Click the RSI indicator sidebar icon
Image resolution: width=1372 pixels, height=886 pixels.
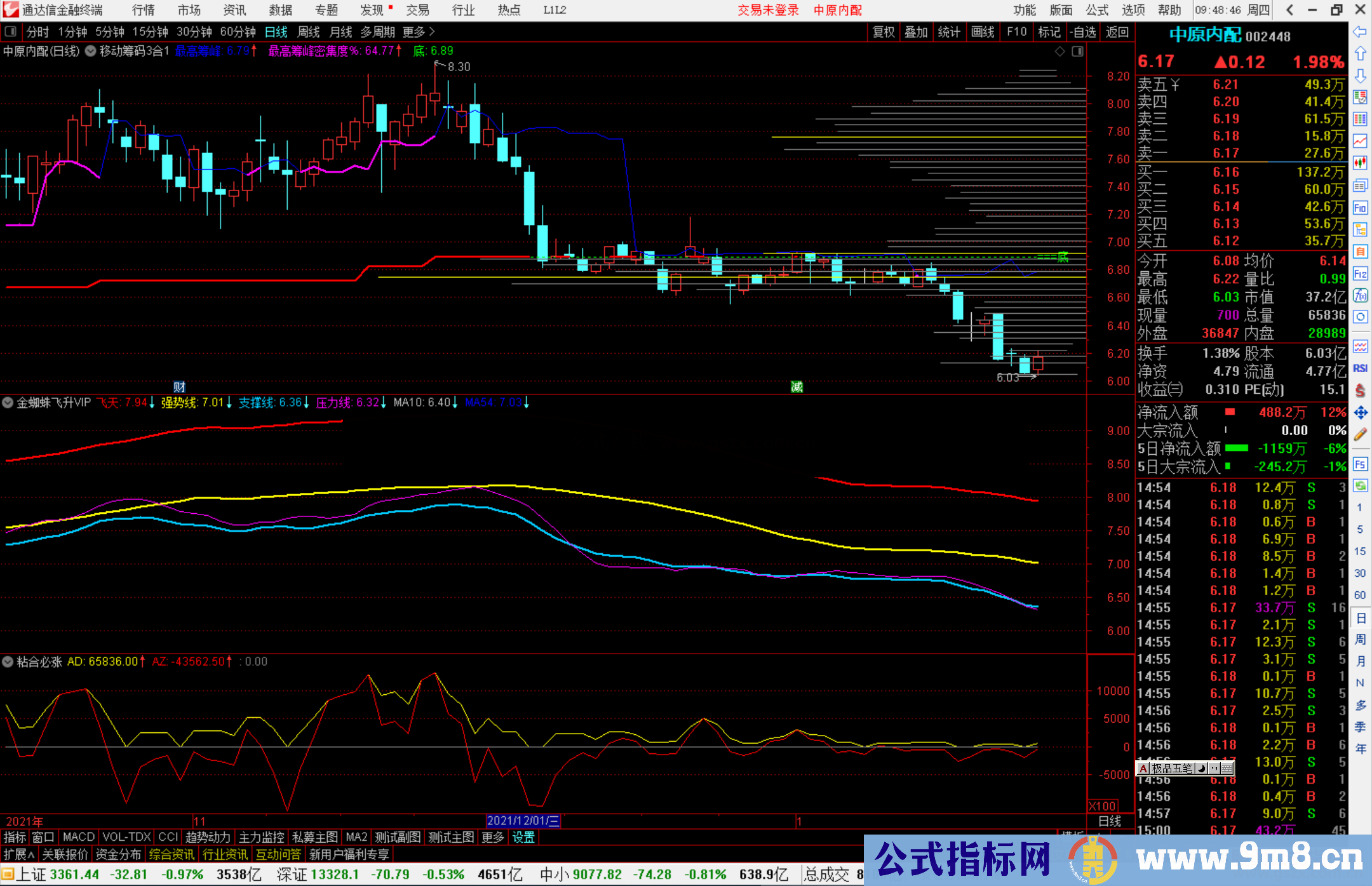(1360, 368)
